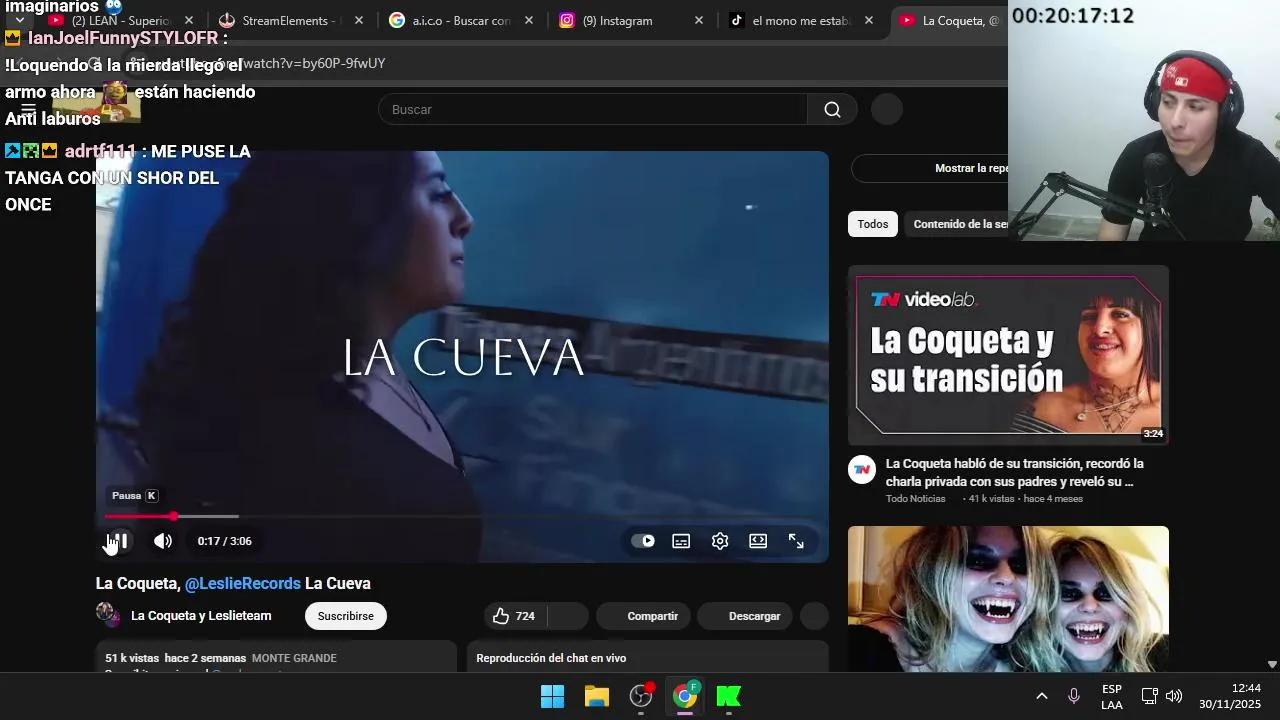The width and height of the screenshot is (1280, 720).
Task: Open the vampire-fangs women thumbnail
Action: (1008, 598)
